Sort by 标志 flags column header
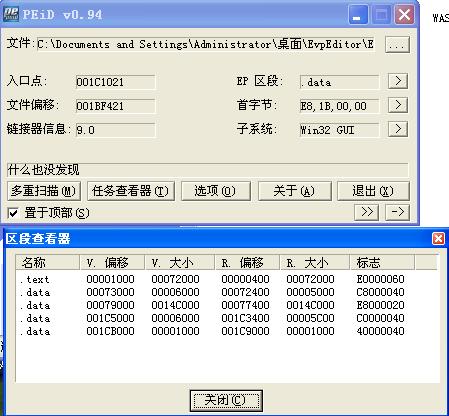Viewport: 449px width, 416px height. (382, 262)
